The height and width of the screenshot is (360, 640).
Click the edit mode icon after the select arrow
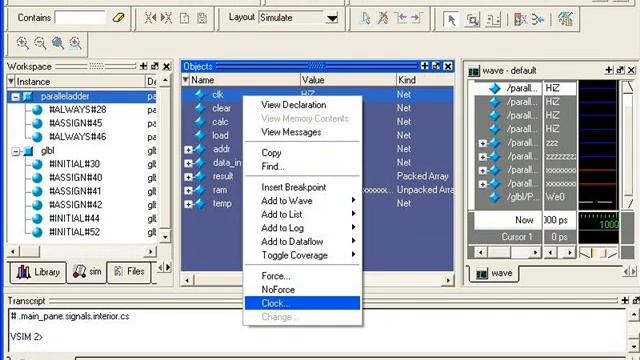[493, 19]
